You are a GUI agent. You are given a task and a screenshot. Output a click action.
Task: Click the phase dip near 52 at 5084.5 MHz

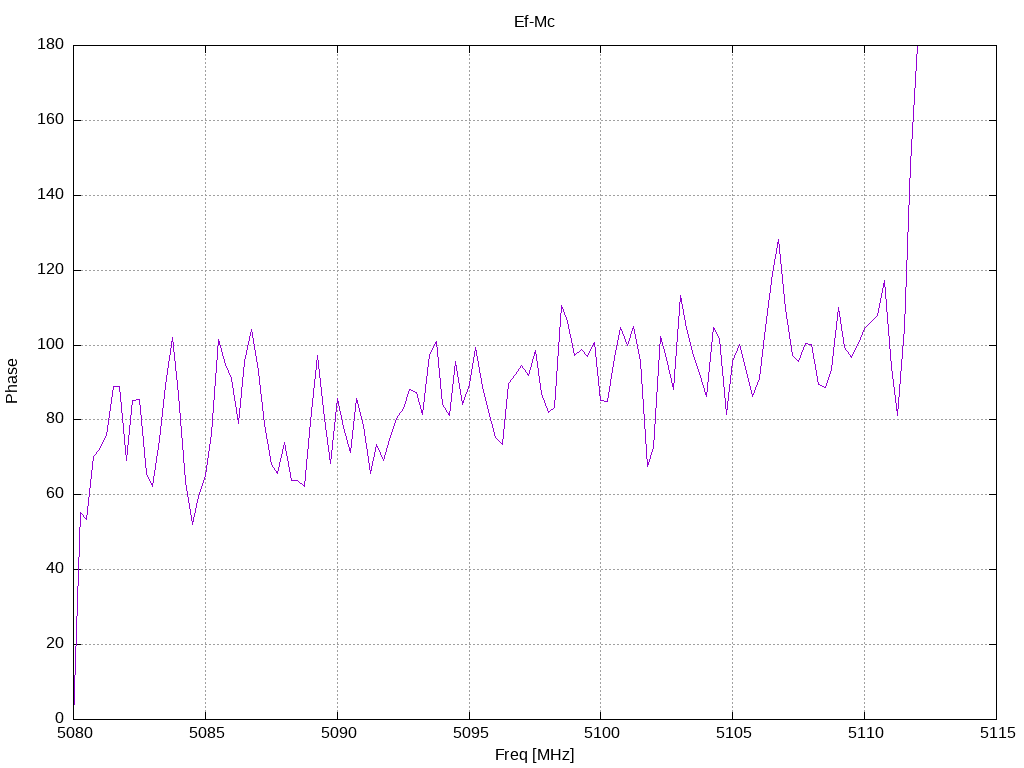[193, 524]
